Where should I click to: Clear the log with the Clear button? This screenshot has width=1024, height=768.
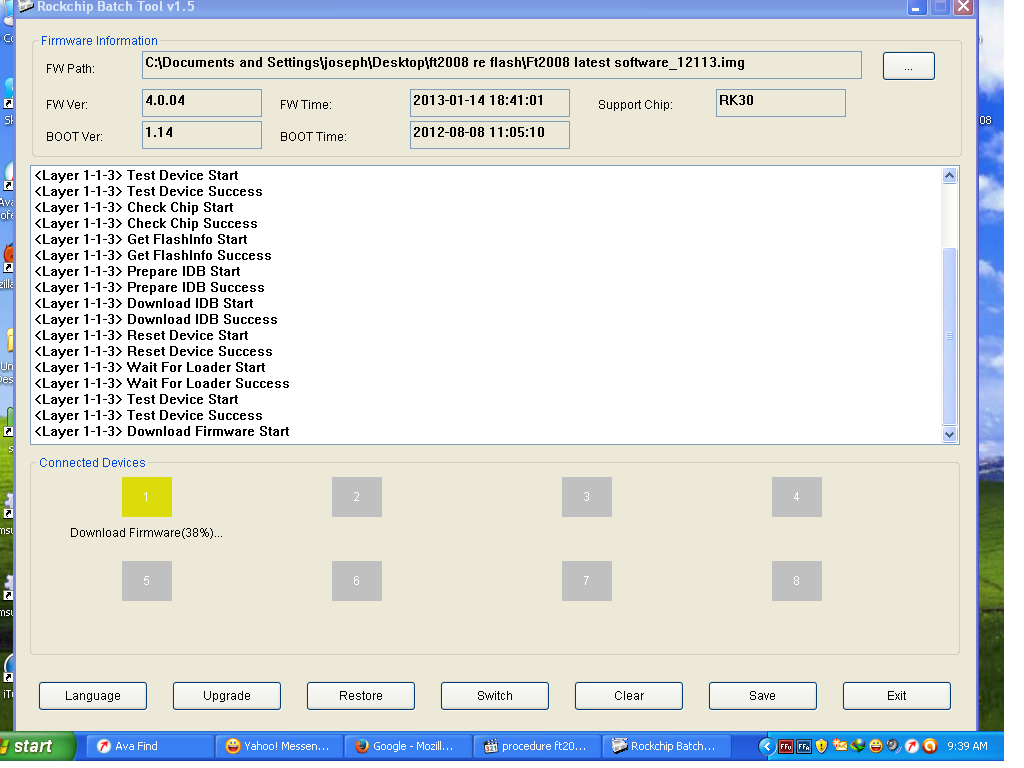(x=628, y=696)
